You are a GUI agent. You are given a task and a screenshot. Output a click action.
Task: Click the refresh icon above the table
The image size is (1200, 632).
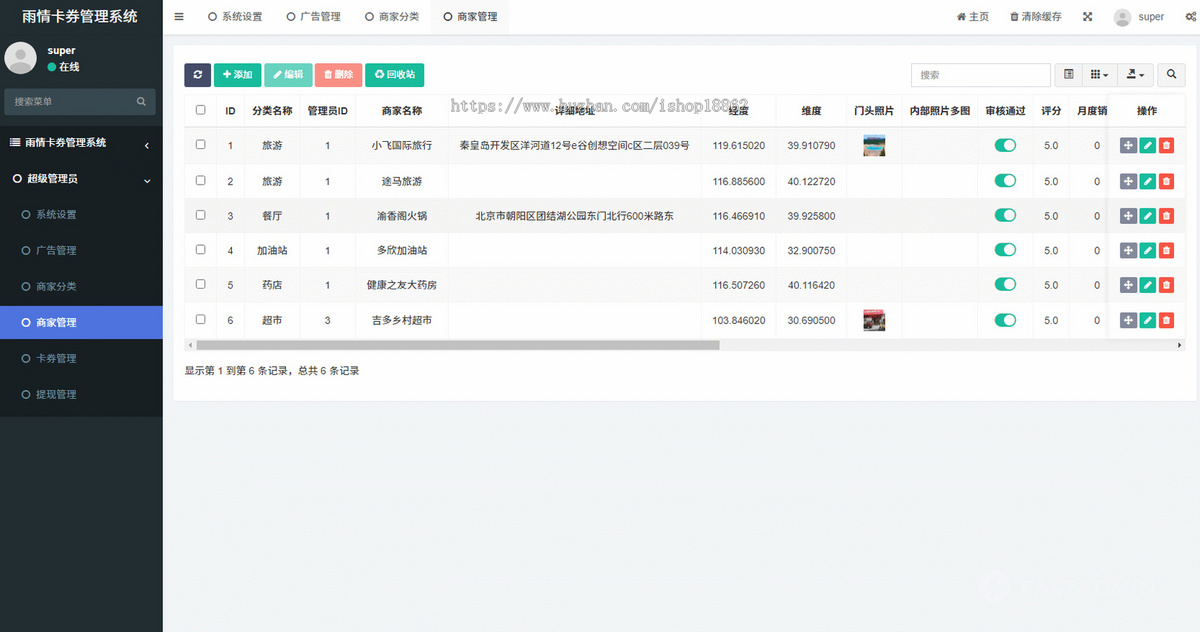click(197, 74)
